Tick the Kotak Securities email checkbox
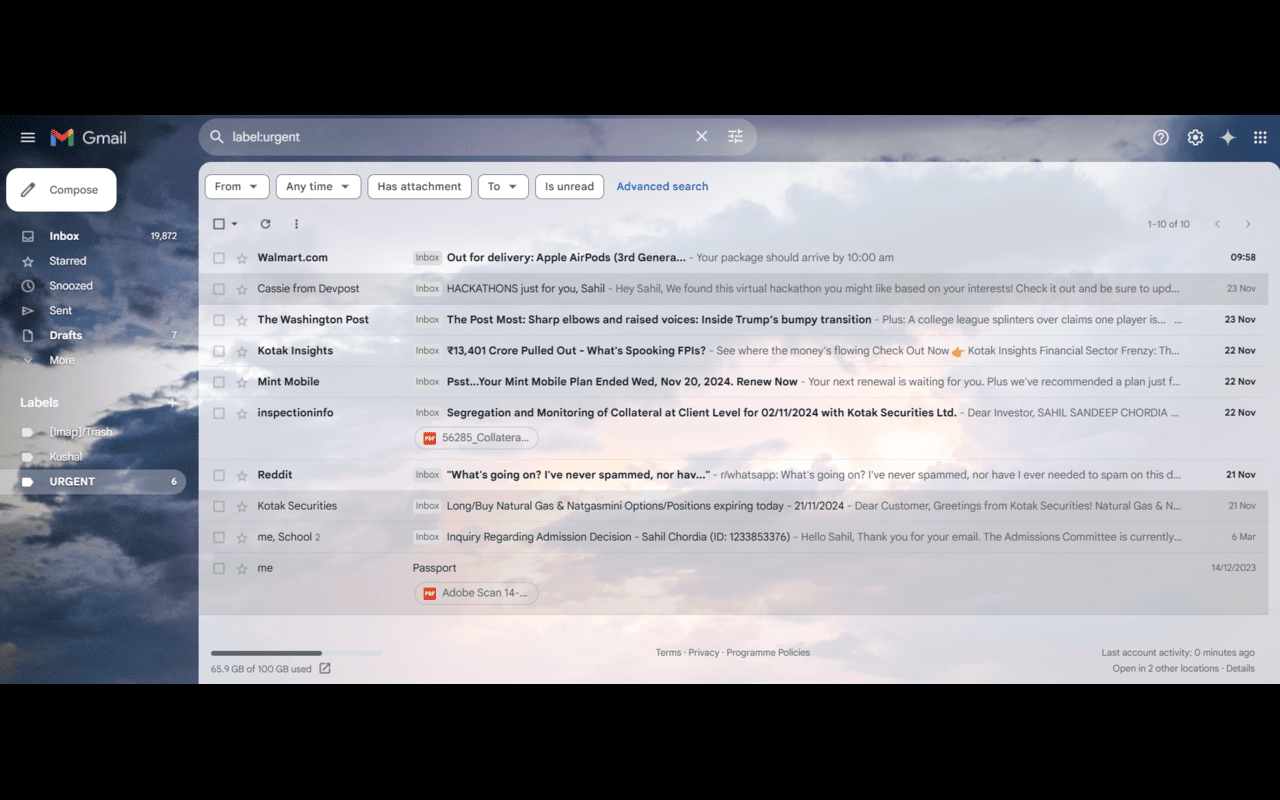The height and width of the screenshot is (800, 1280). tap(219, 507)
